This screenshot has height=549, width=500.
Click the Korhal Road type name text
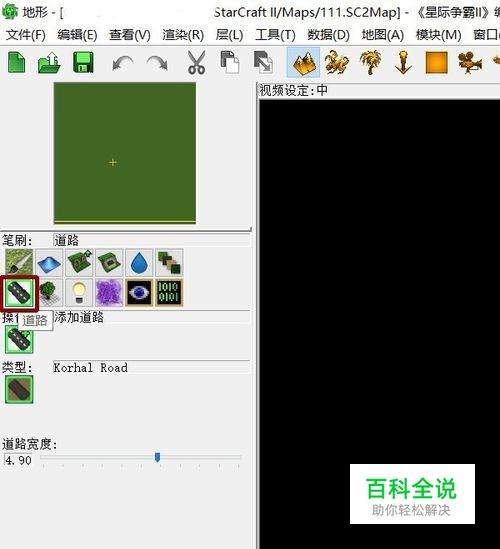[x=91, y=368]
